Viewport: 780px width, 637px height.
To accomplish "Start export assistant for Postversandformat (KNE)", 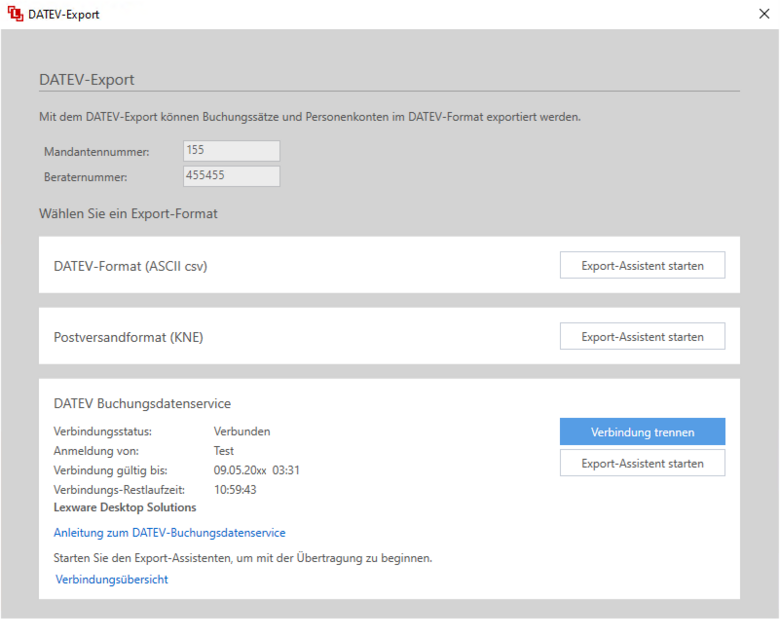I will (642, 336).
